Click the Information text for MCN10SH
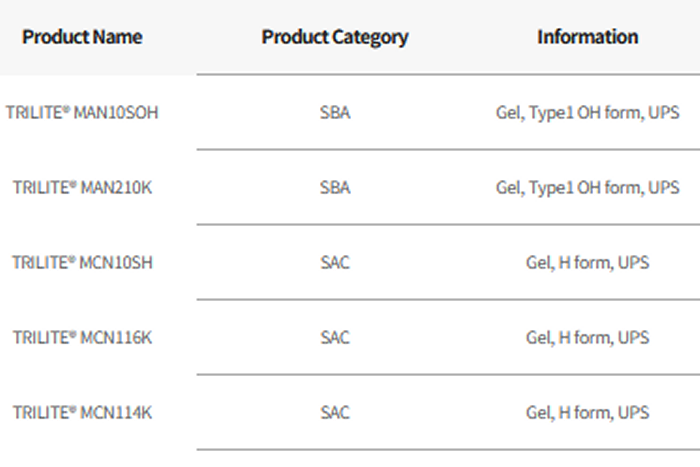This screenshot has height=467, width=700. (587, 262)
